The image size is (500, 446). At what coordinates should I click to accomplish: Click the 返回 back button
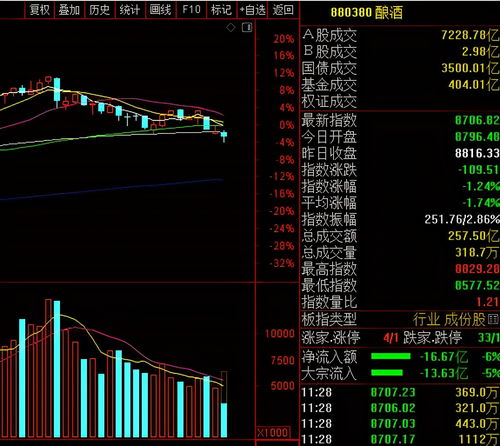(283, 10)
